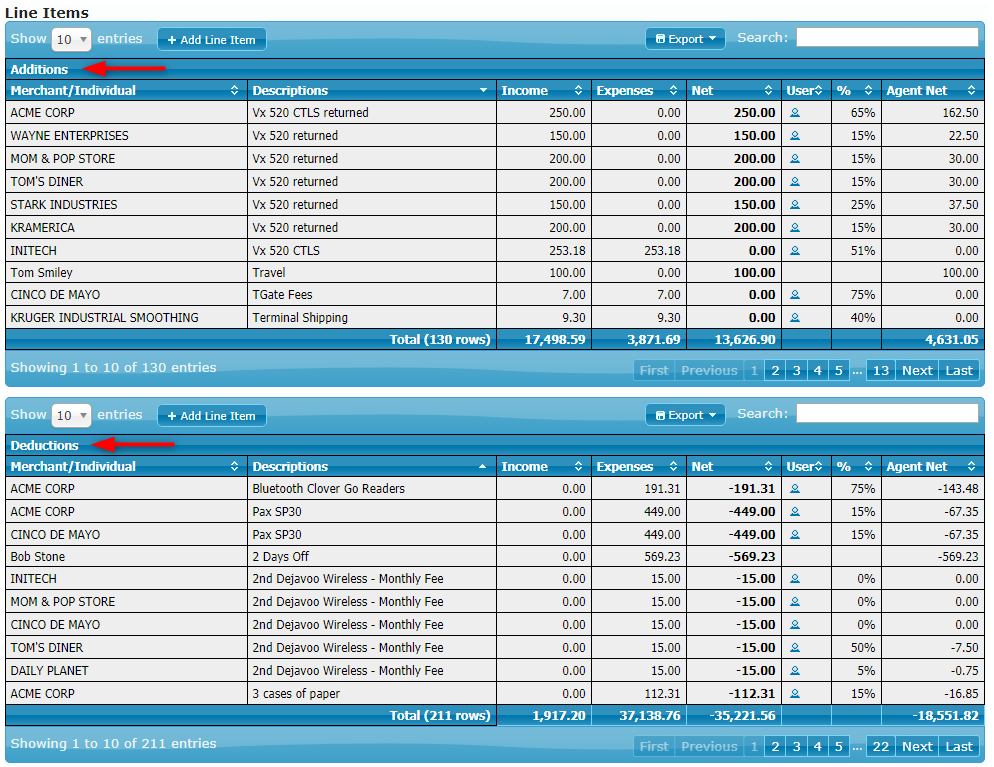The height and width of the screenshot is (767, 994).
Task: Focus the Deductions Search field
Action: 888,413
